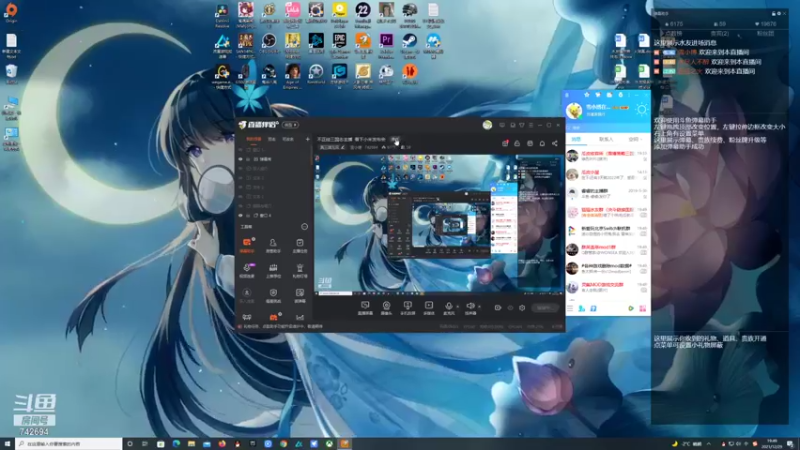Open the pink LALA desktop shortcut

292,14
